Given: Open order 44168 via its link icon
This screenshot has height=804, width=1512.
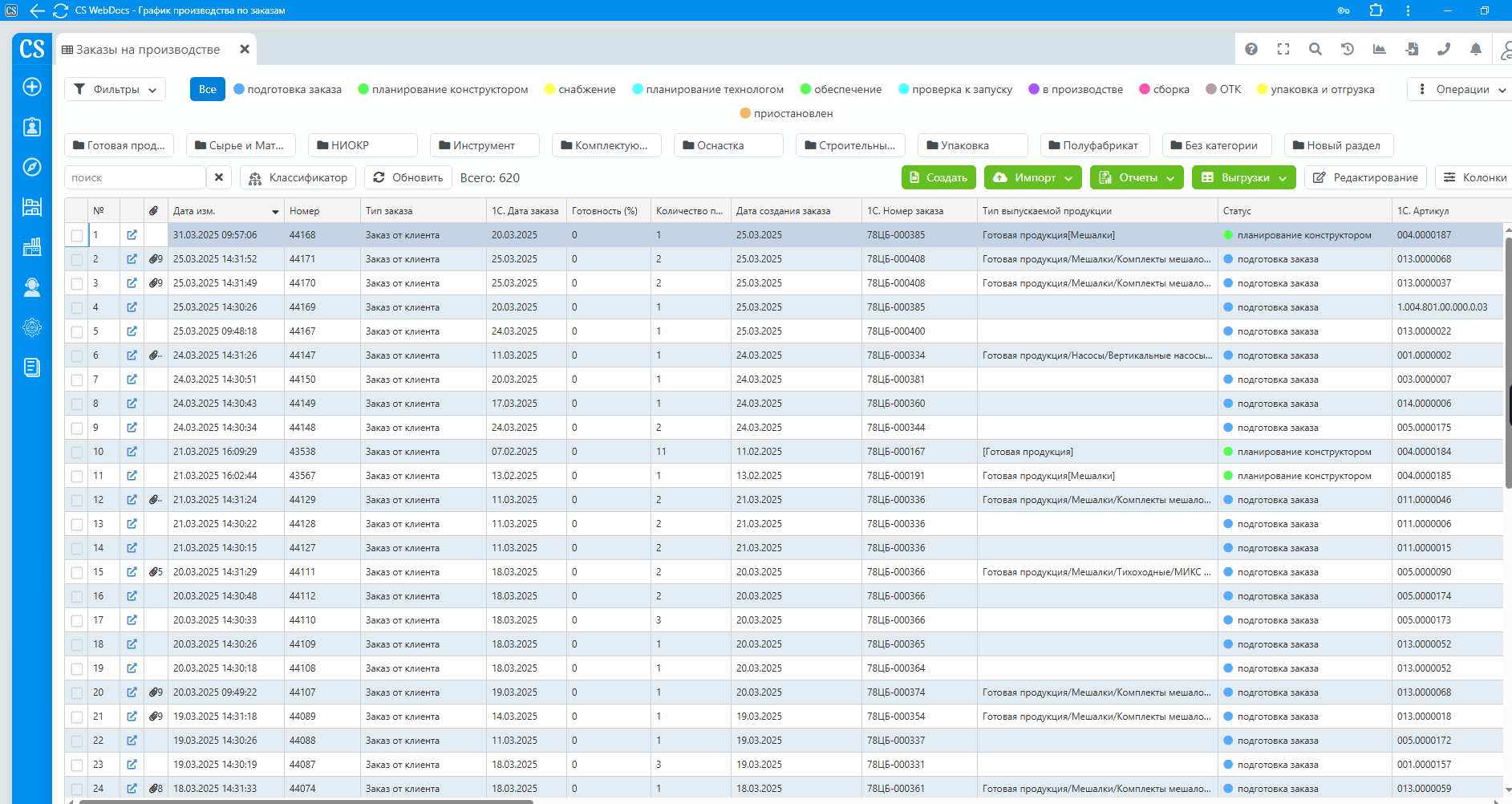Looking at the screenshot, I should click(x=132, y=235).
